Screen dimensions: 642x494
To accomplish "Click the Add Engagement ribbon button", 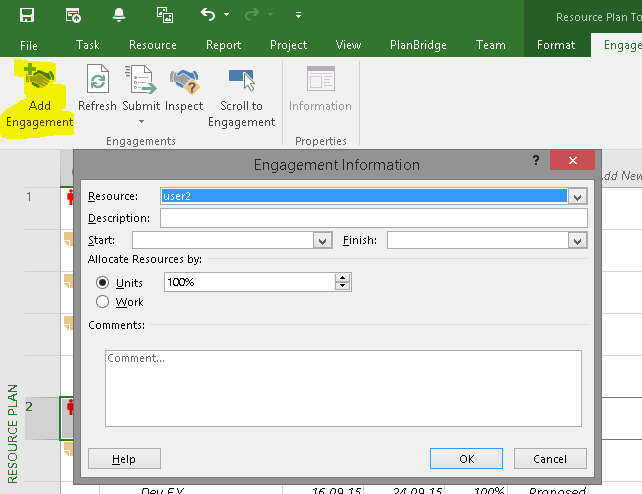I will tap(39, 97).
